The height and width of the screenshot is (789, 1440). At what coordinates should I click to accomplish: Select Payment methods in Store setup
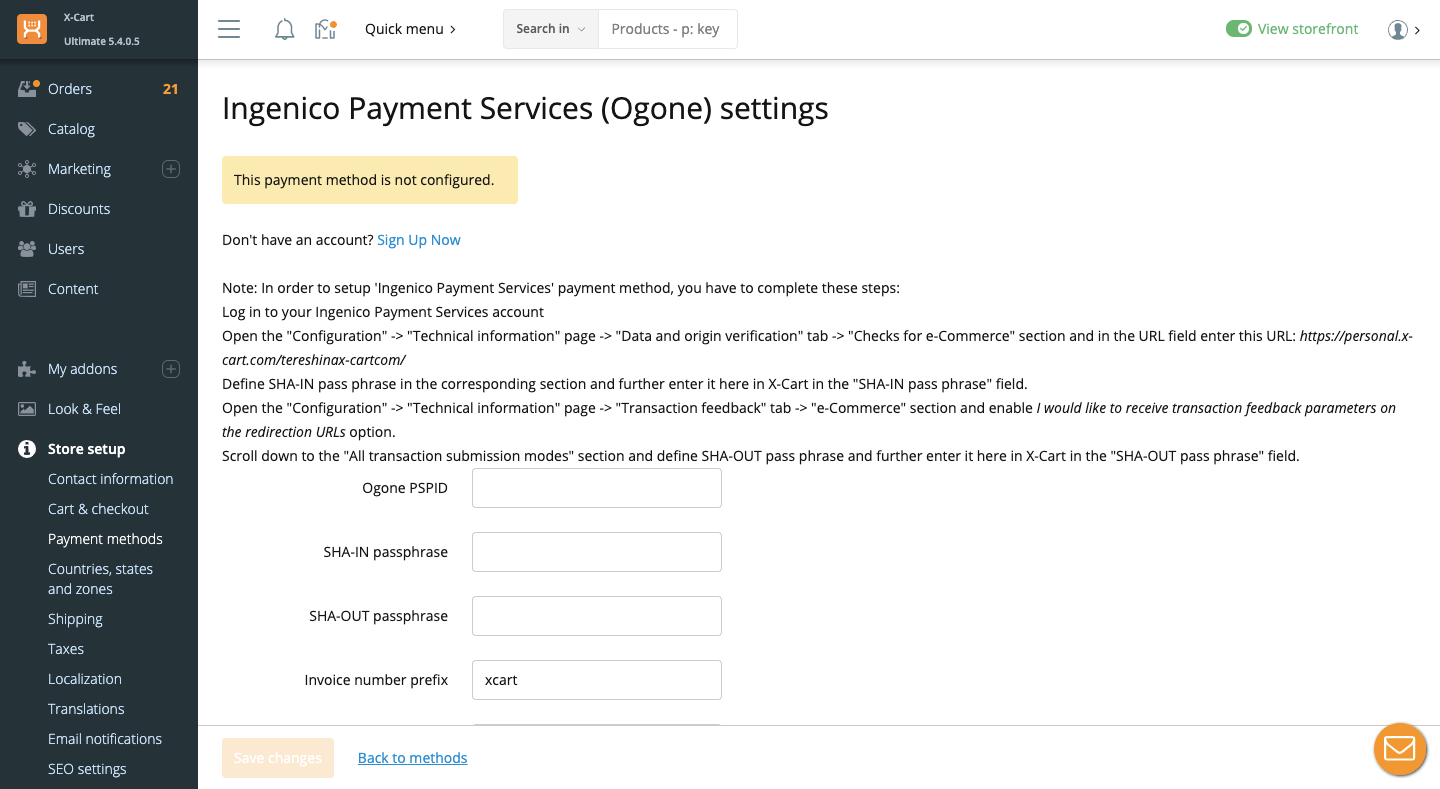pyautogui.click(x=105, y=539)
